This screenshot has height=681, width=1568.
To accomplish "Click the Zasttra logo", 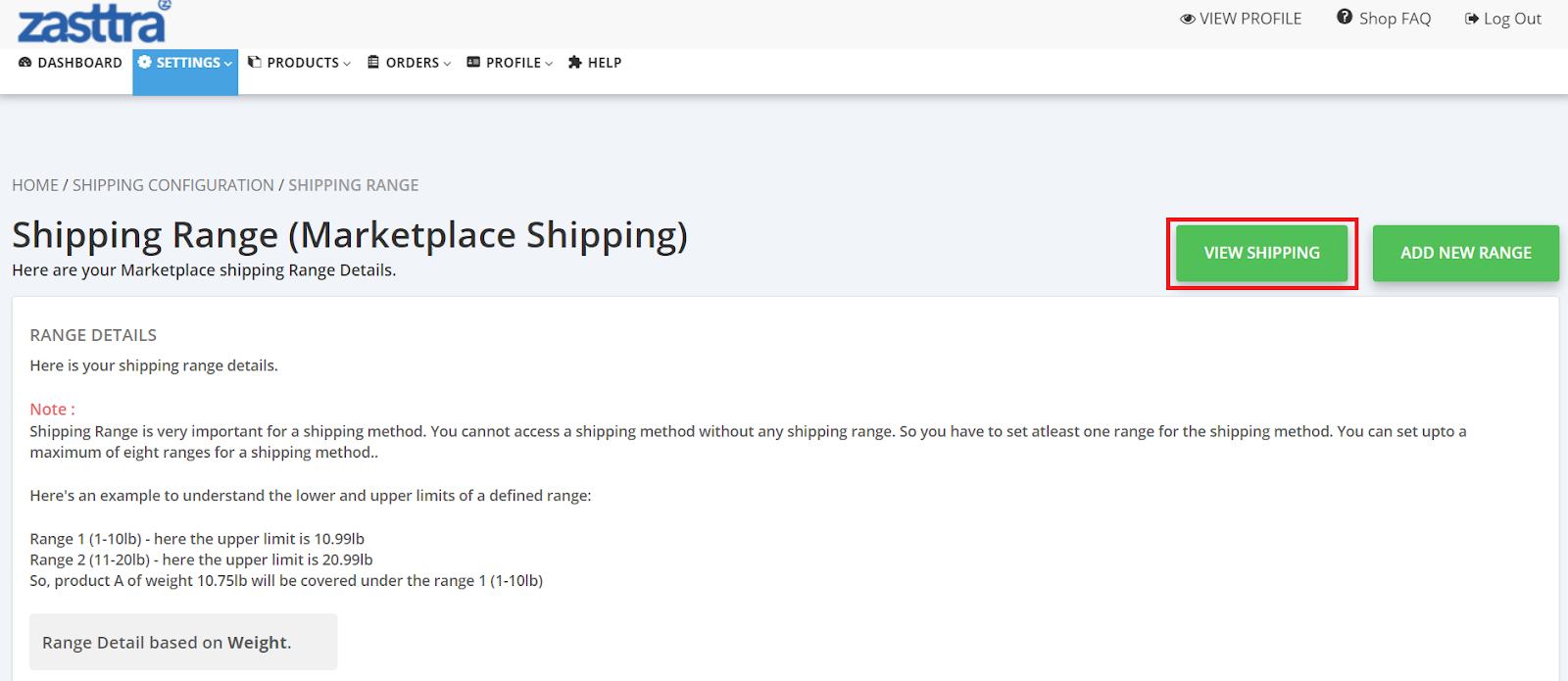I will coord(92,23).
